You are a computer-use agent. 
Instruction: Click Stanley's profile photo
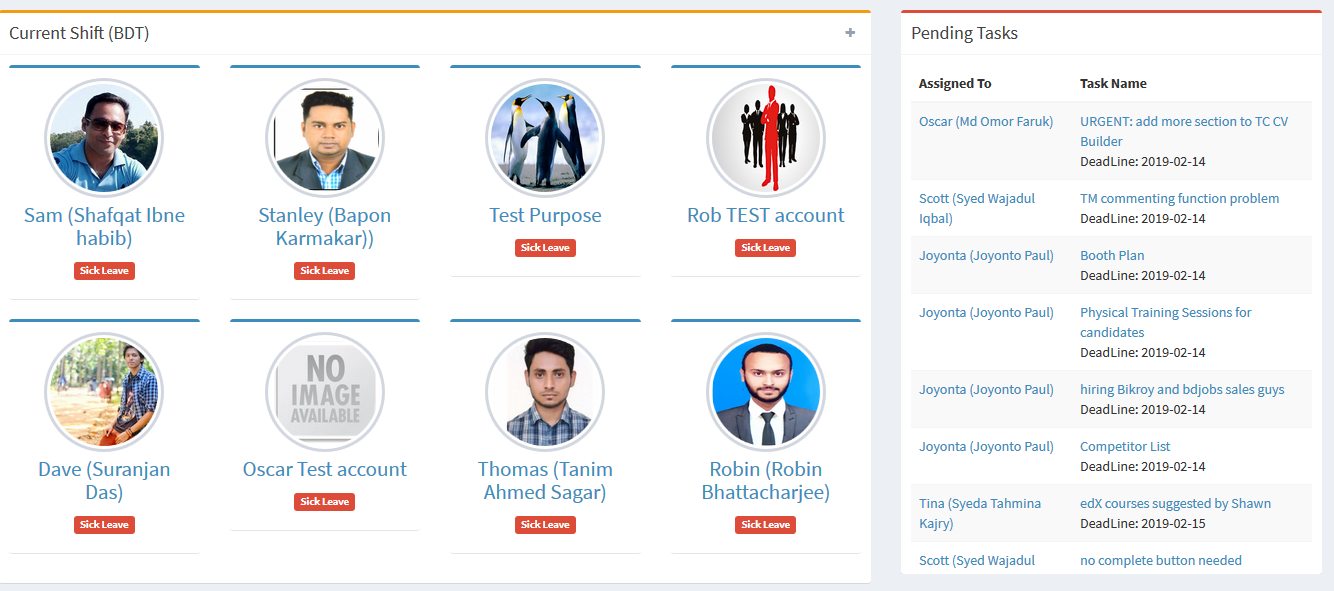tap(325, 138)
